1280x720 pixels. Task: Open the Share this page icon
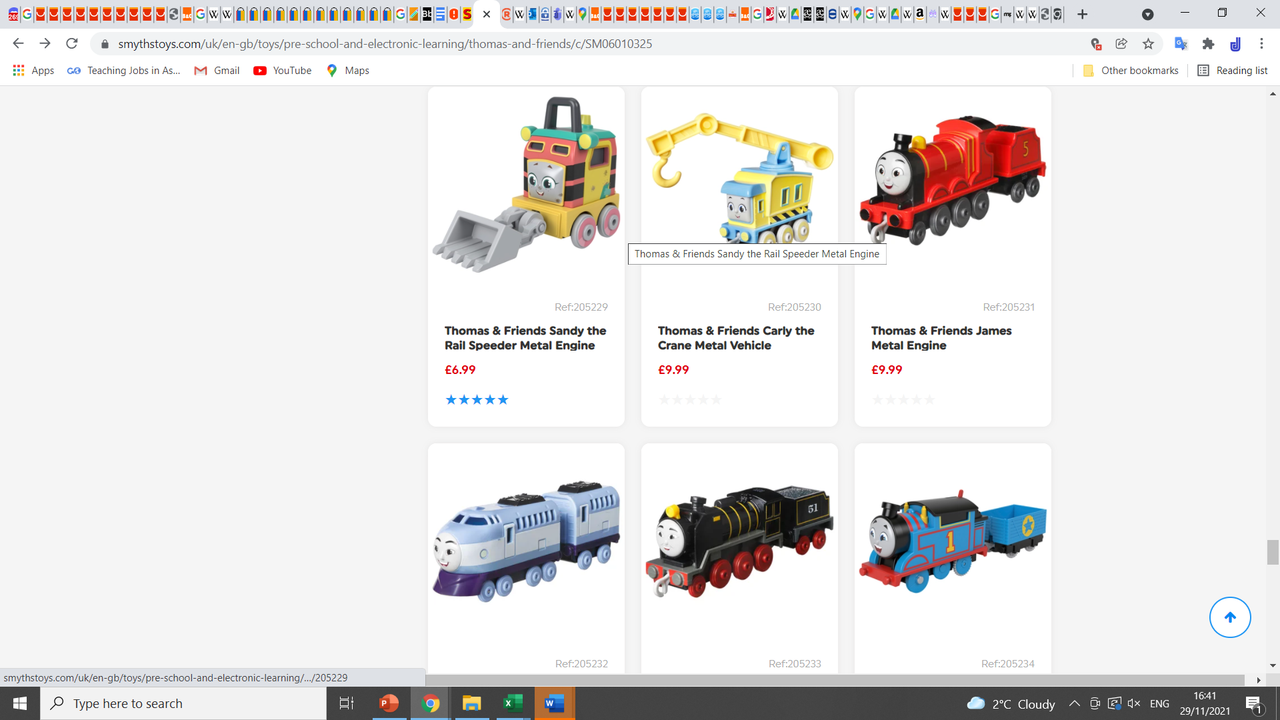click(x=1121, y=44)
